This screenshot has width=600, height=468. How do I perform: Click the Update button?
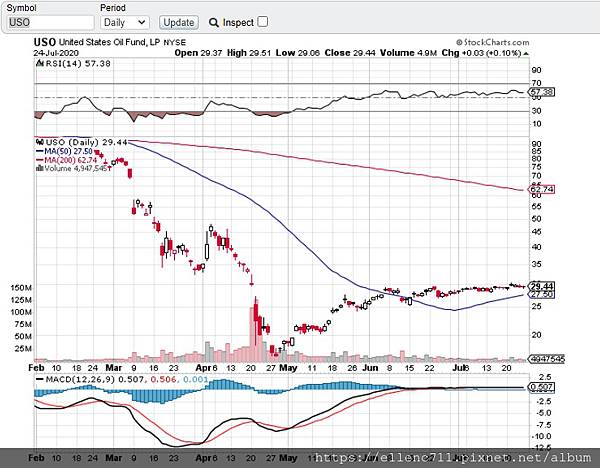(179, 22)
